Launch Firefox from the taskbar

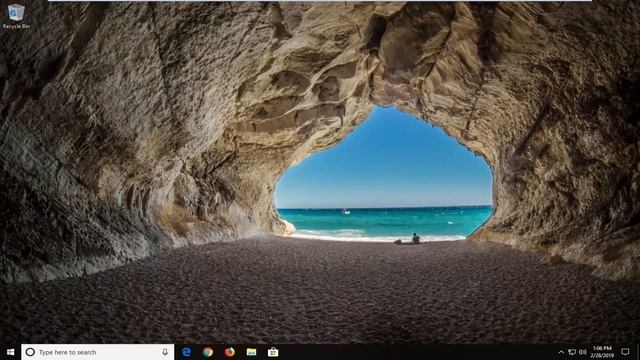coord(229,352)
